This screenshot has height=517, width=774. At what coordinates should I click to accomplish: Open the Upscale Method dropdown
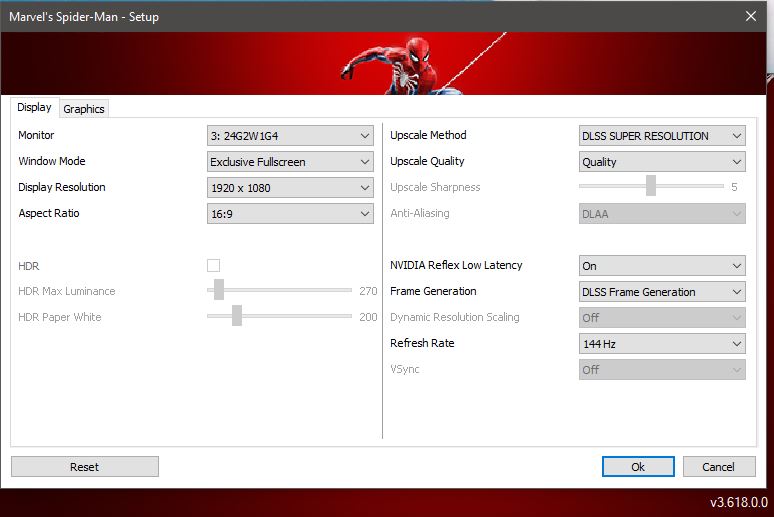pos(662,136)
